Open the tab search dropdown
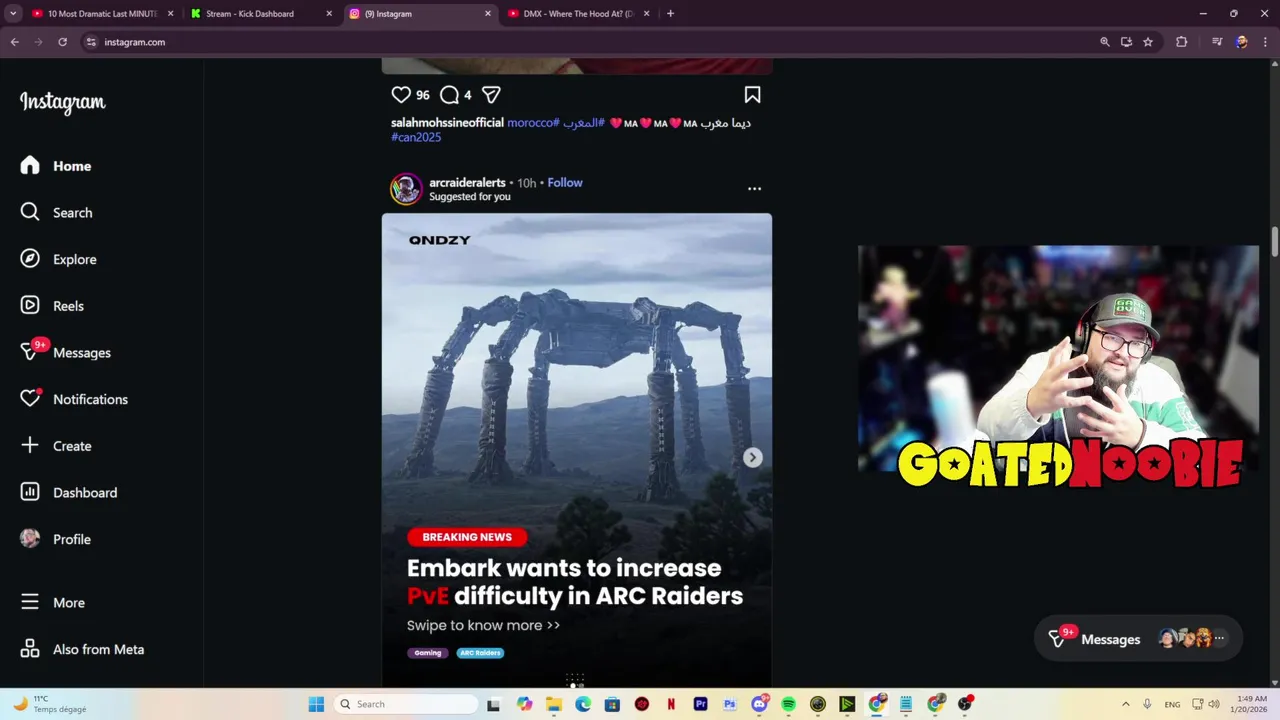1280x720 pixels. pyautogui.click(x=13, y=14)
